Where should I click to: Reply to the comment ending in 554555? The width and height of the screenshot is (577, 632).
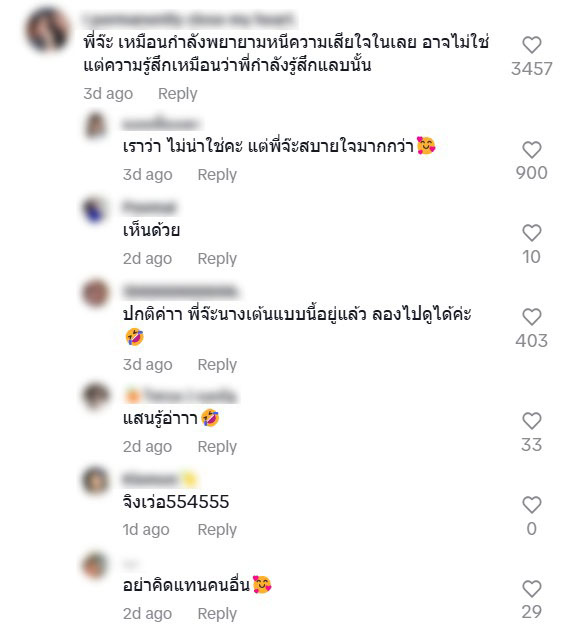[x=217, y=530]
